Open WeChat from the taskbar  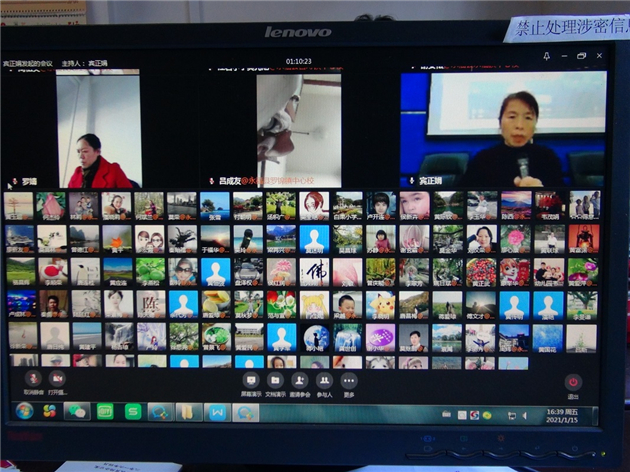coord(77,412)
